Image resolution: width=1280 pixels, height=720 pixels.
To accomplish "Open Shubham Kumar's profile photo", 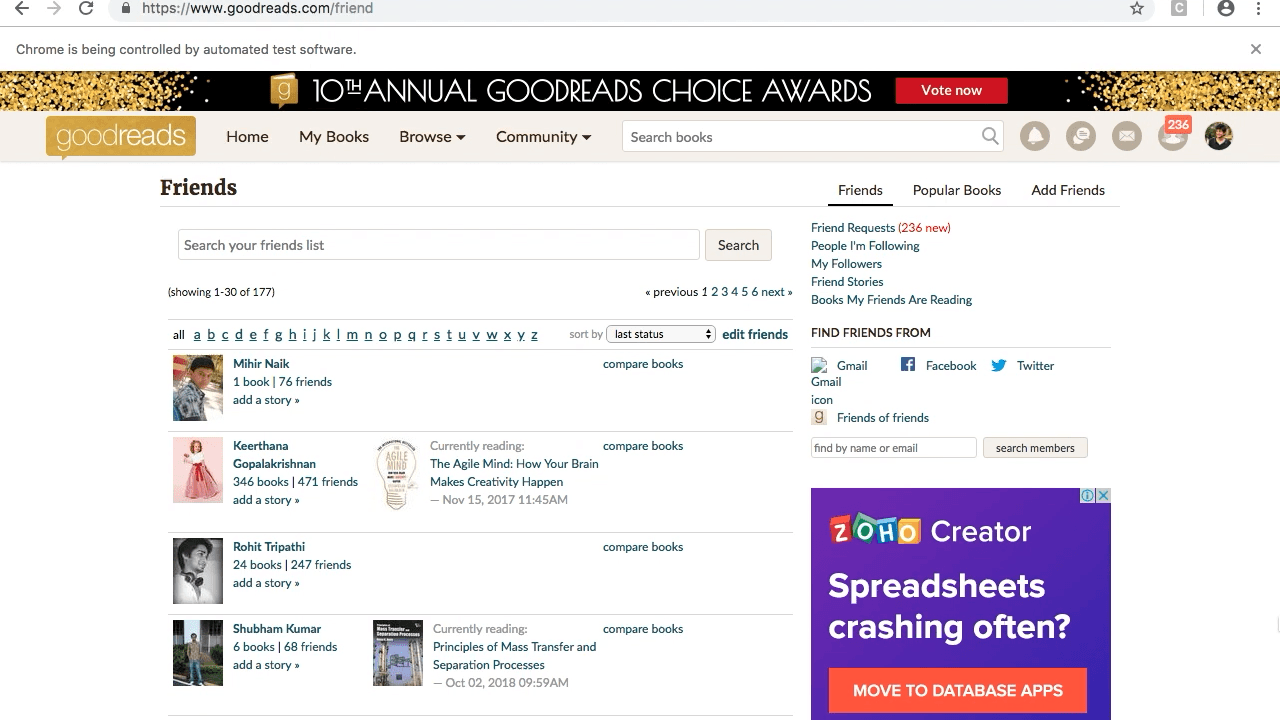I will pos(198,653).
